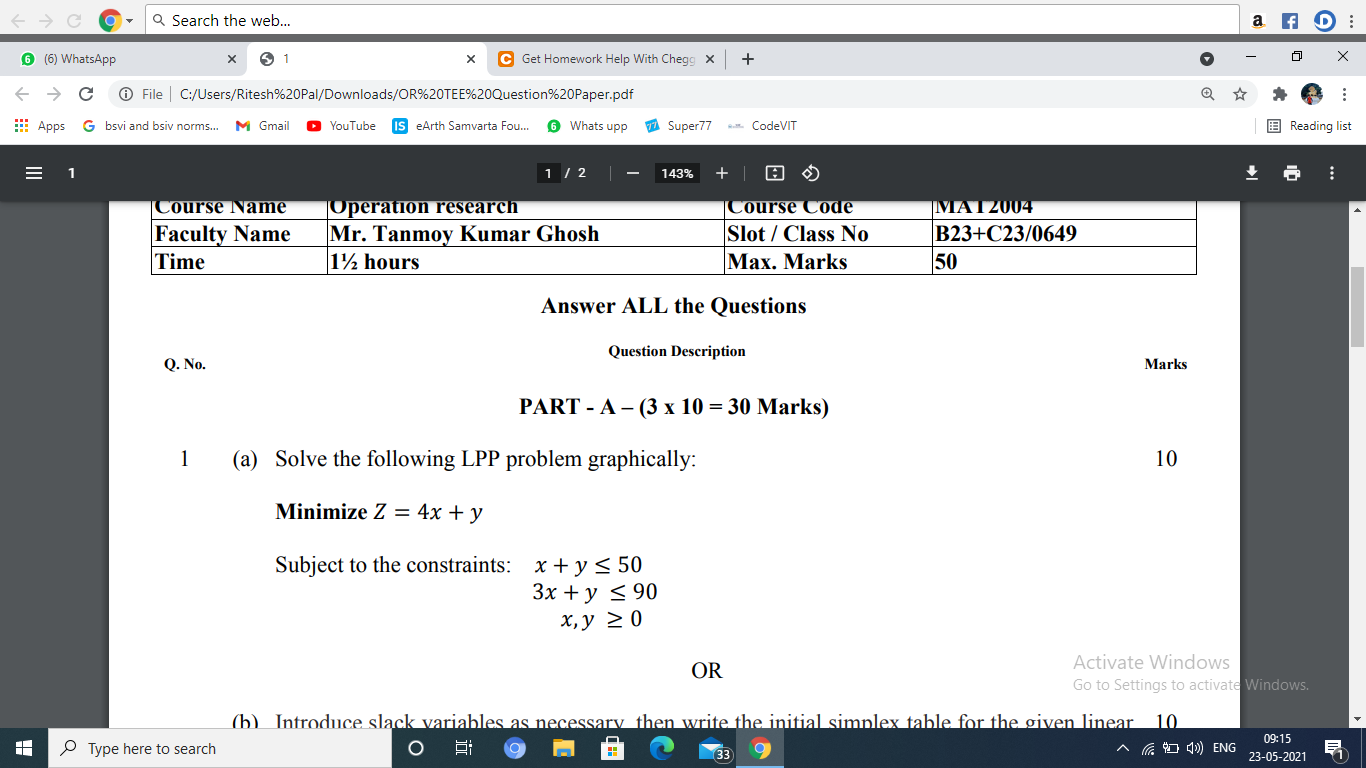Image resolution: width=1366 pixels, height=768 pixels.
Task: Toggle the PDF sidebar menu icon
Action: pos(34,173)
